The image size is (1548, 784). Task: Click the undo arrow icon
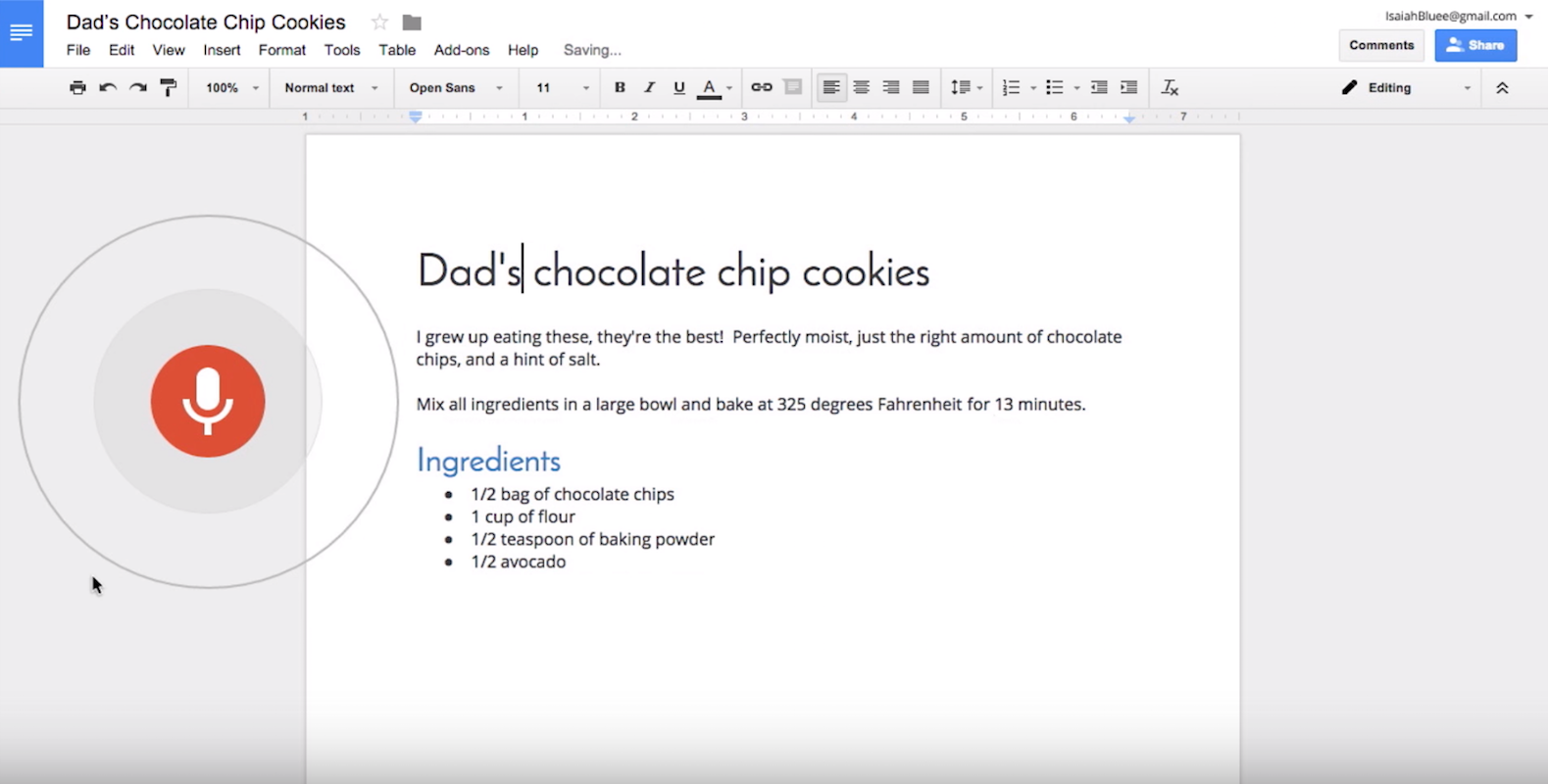tap(108, 88)
